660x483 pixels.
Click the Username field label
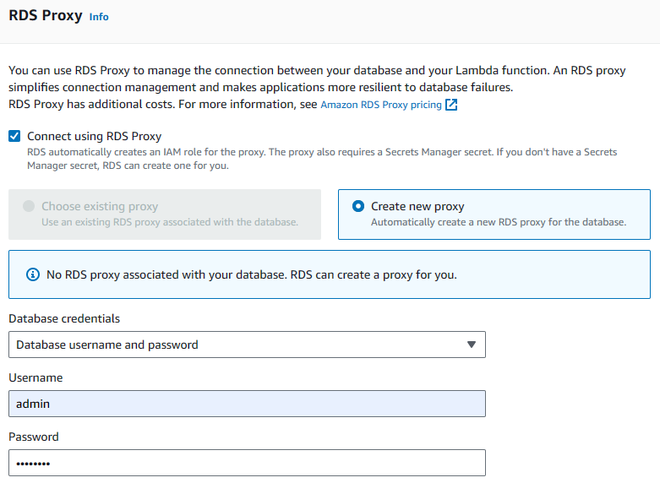tap(36, 377)
